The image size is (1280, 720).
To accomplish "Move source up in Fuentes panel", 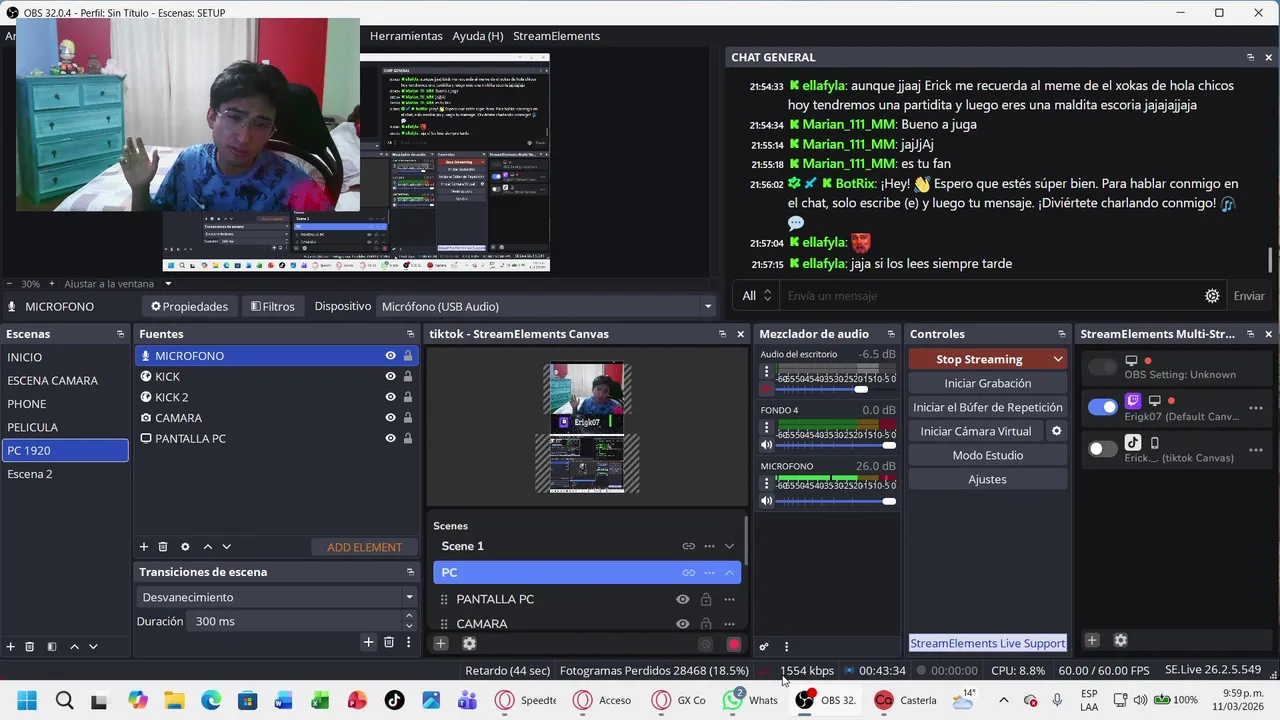I will [x=207, y=547].
